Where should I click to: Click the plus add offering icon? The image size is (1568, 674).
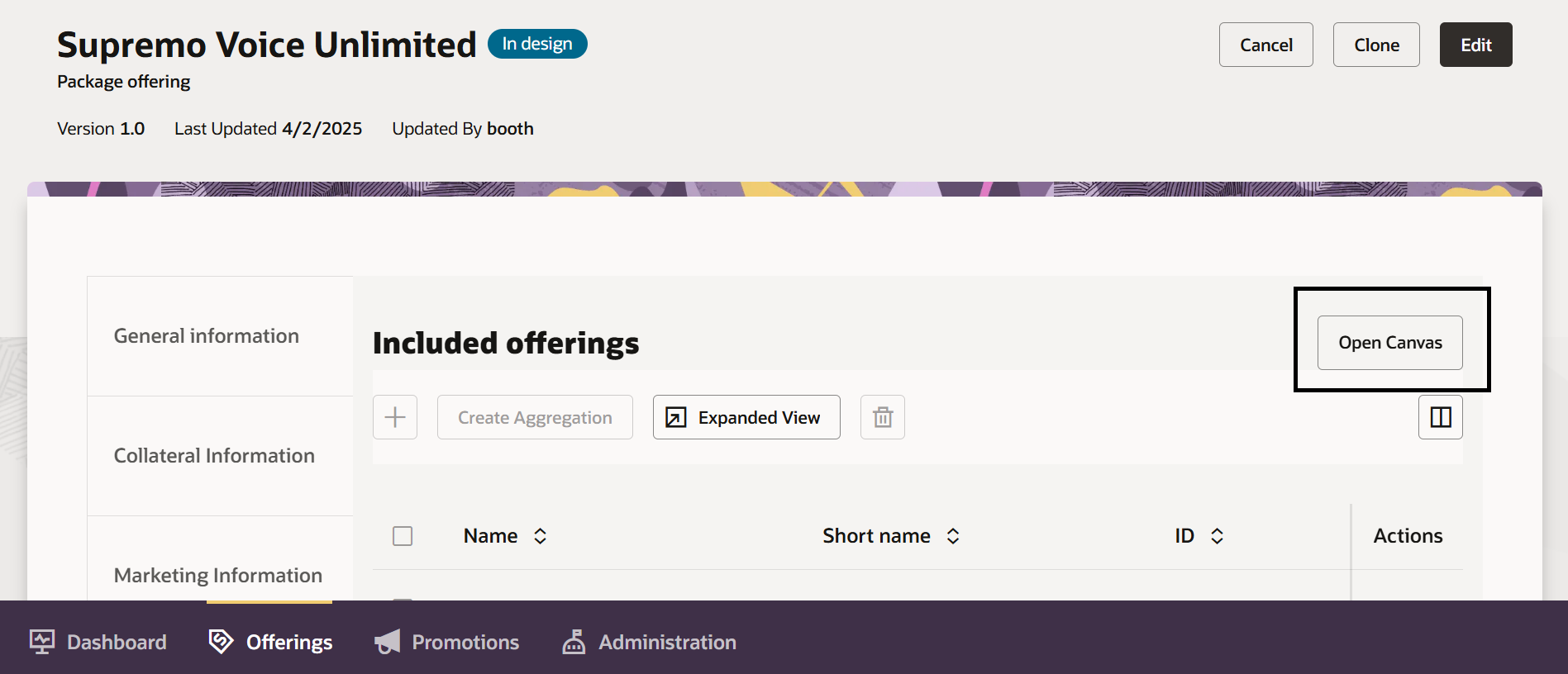click(x=395, y=417)
